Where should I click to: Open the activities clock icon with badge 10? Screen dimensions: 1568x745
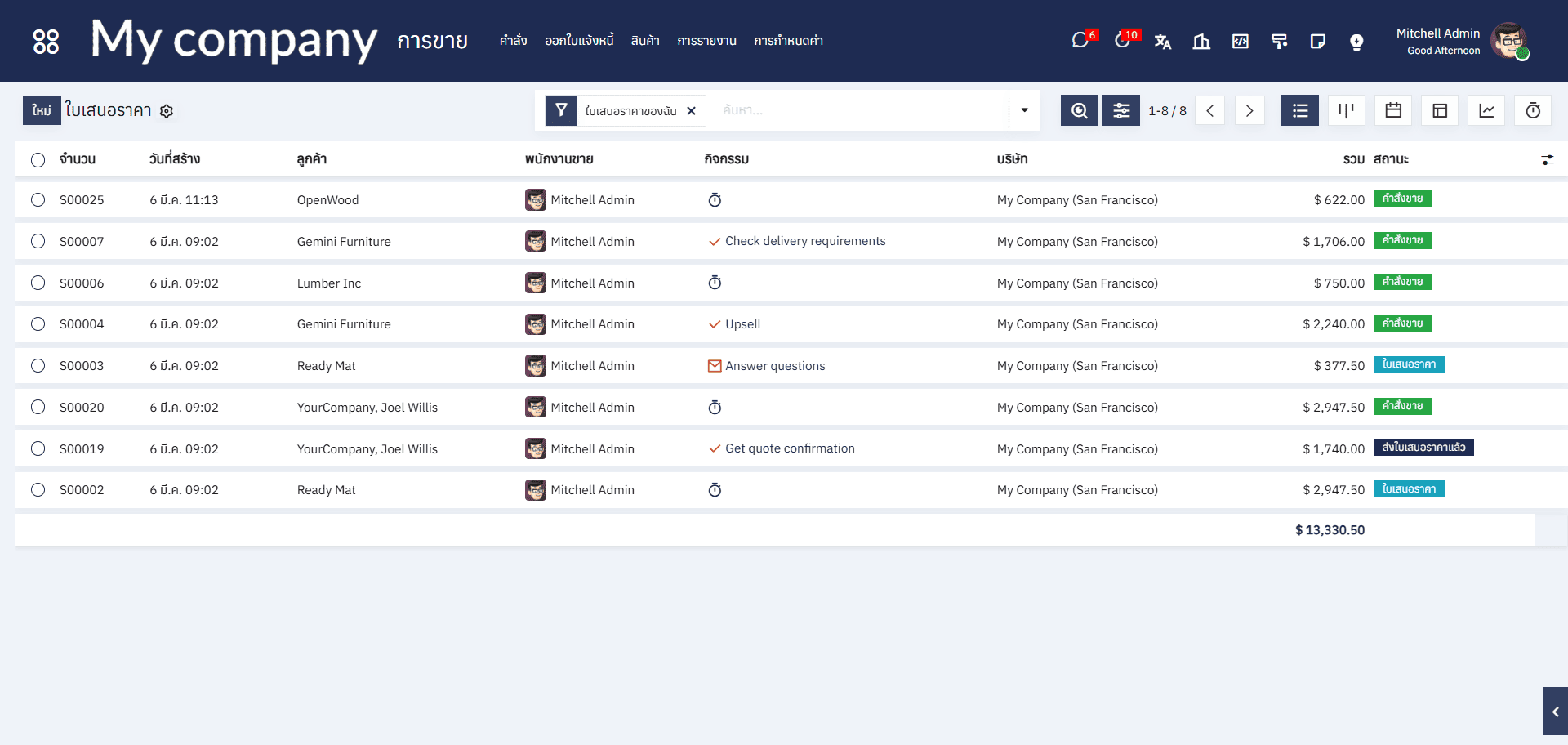1123,41
